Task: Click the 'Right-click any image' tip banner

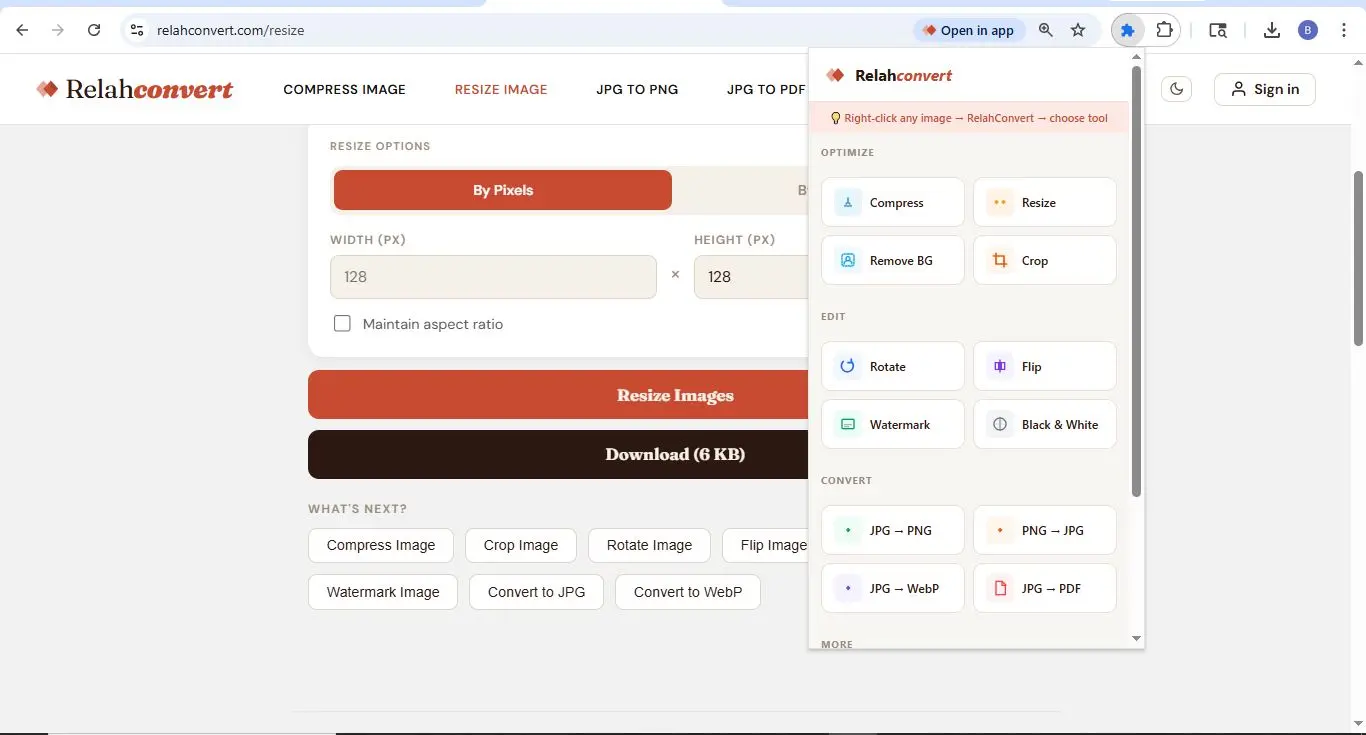Action: tap(969, 118)
